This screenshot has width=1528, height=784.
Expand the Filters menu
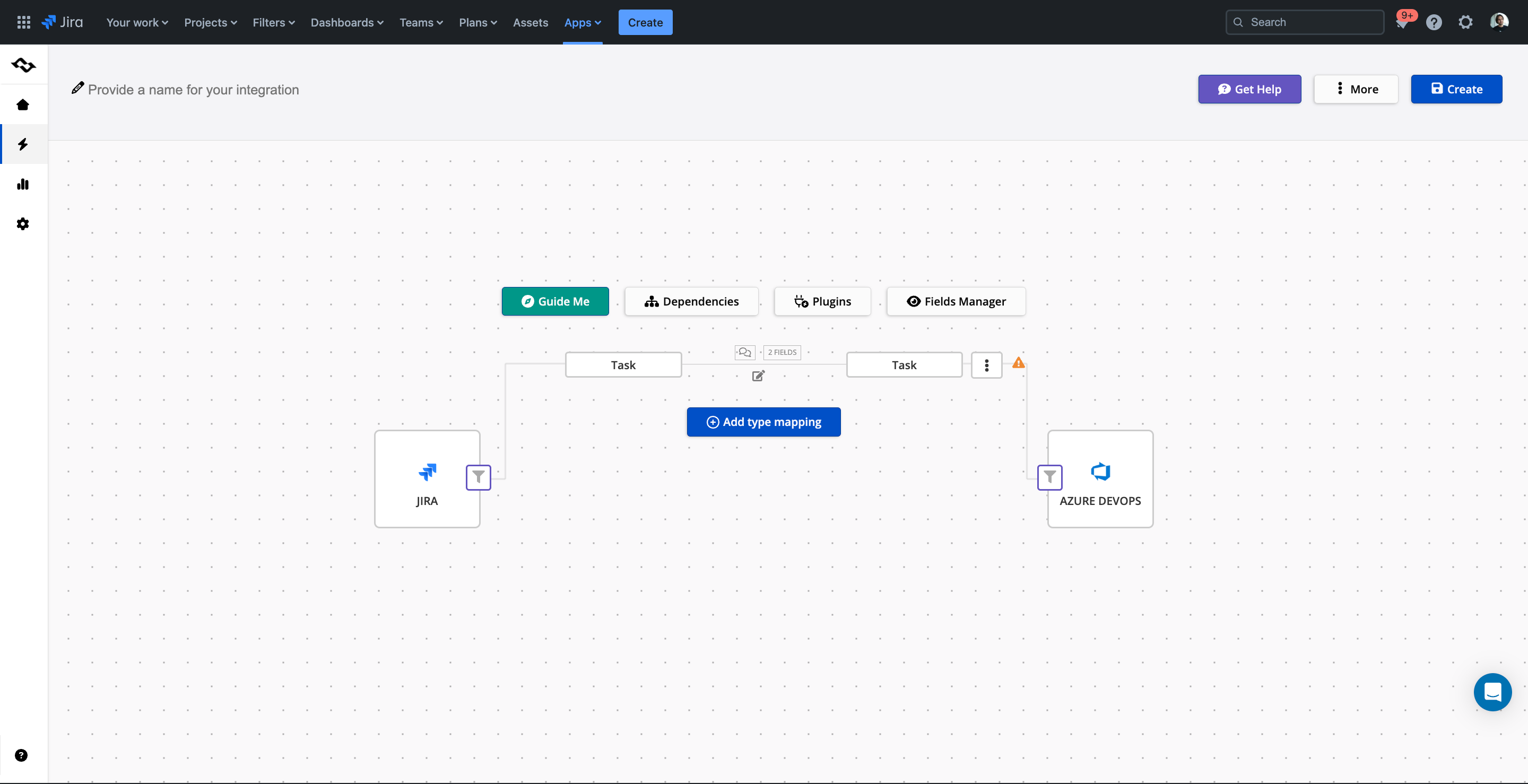point(273,22)
